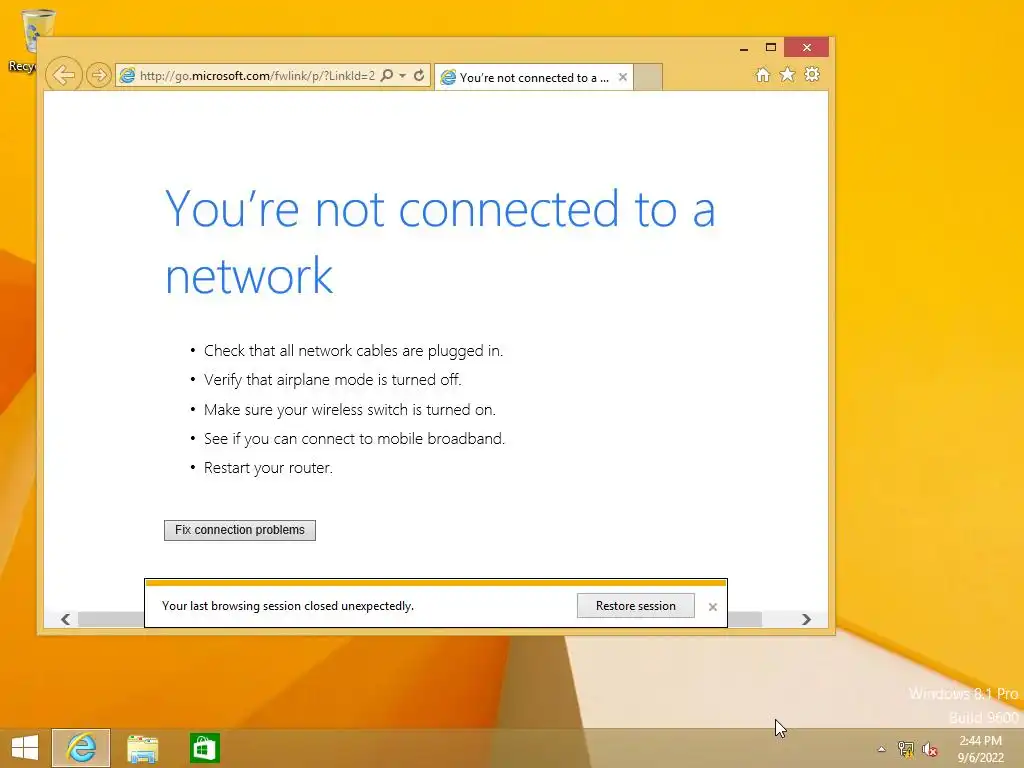Screen dimensions: 1024x768
Task: Click the Restore session button
Action: point(635,606)
